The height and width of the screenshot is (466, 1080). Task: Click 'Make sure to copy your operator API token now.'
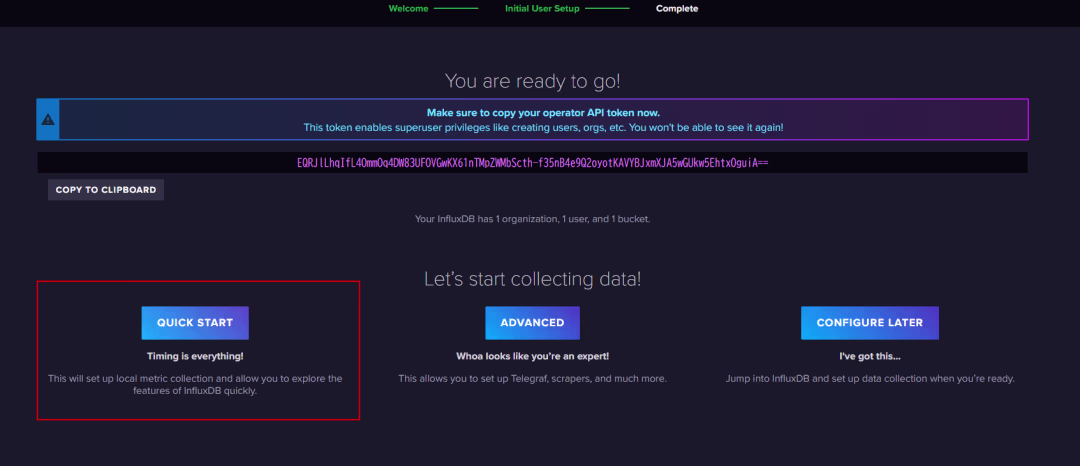[543, 113]
